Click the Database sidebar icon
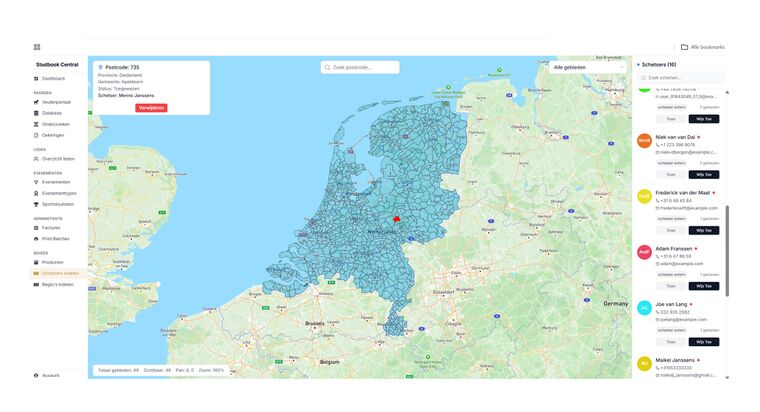 (x=36, y=113)
